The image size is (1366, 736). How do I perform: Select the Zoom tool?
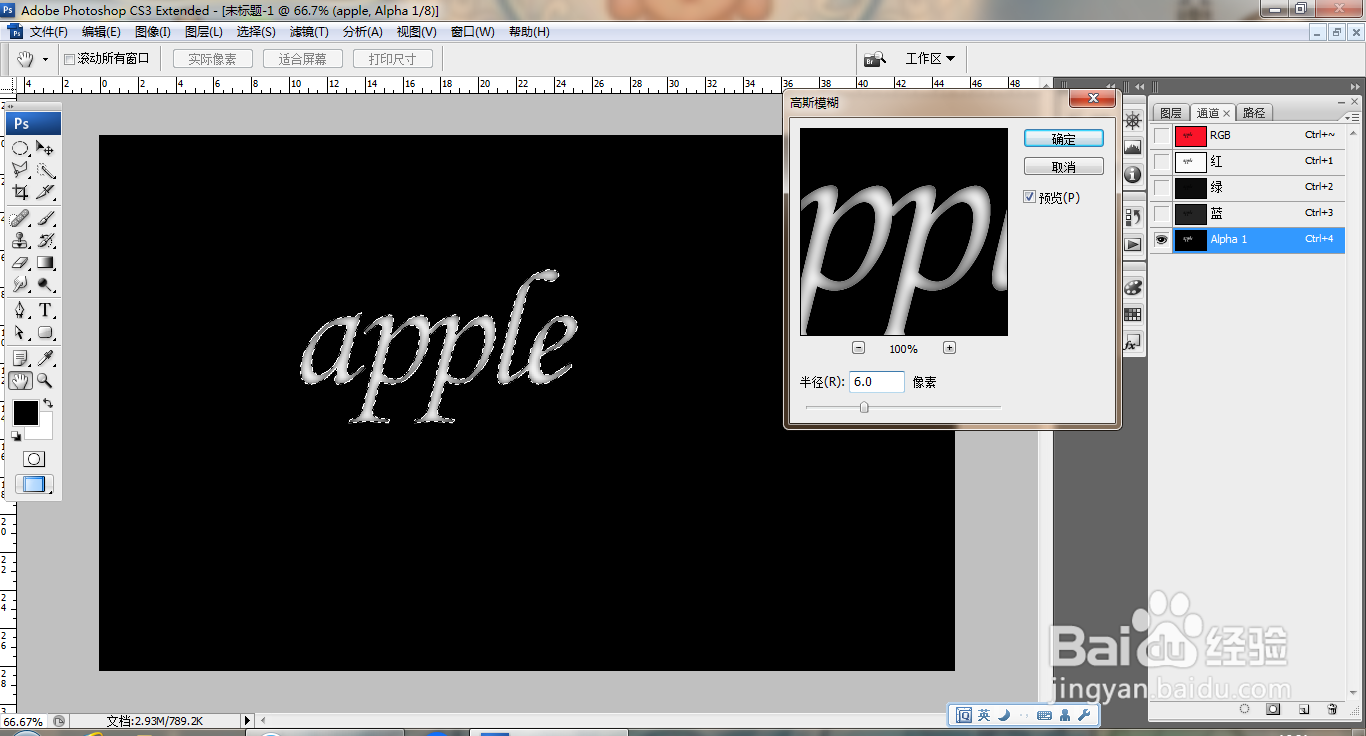(x=45, y=380)
